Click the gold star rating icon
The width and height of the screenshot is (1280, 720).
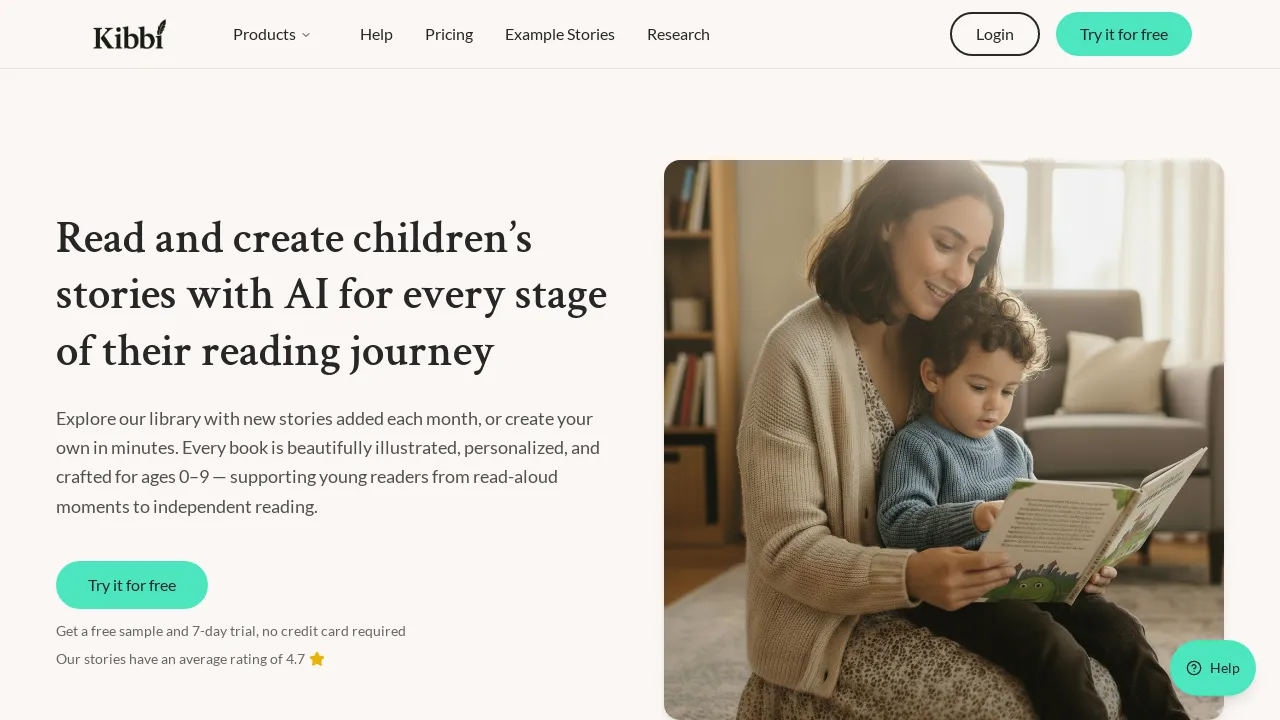click(317, 659)
